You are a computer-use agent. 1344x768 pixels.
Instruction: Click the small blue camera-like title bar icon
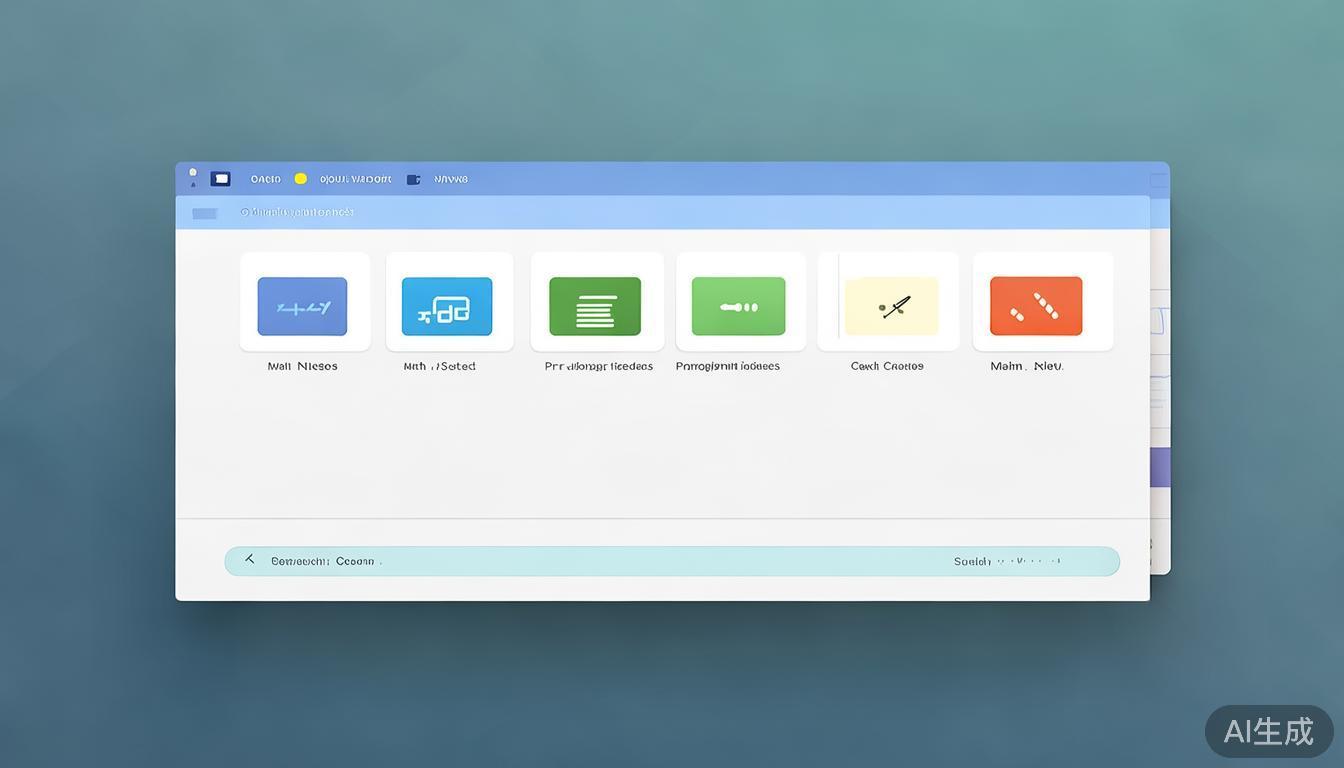coord(413,180)
